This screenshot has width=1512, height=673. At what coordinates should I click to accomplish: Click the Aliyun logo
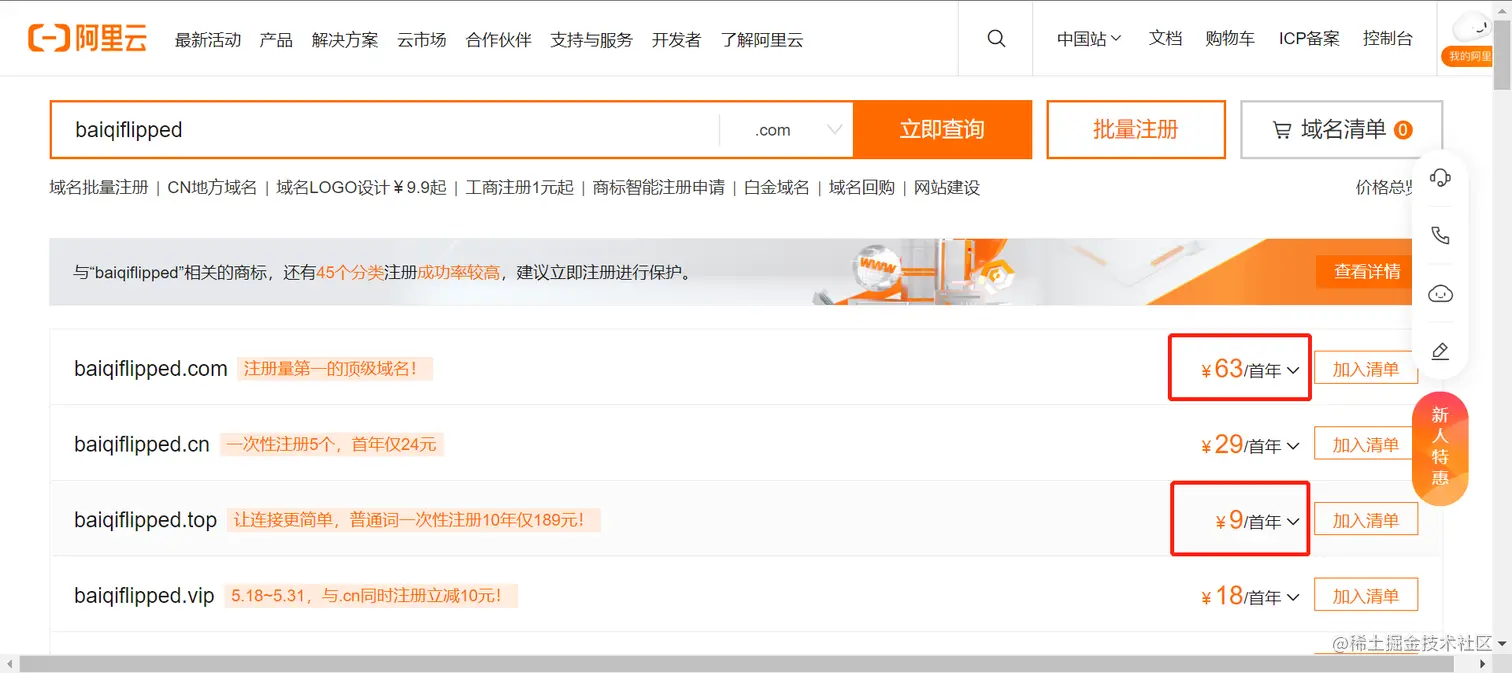pos(87,38)
